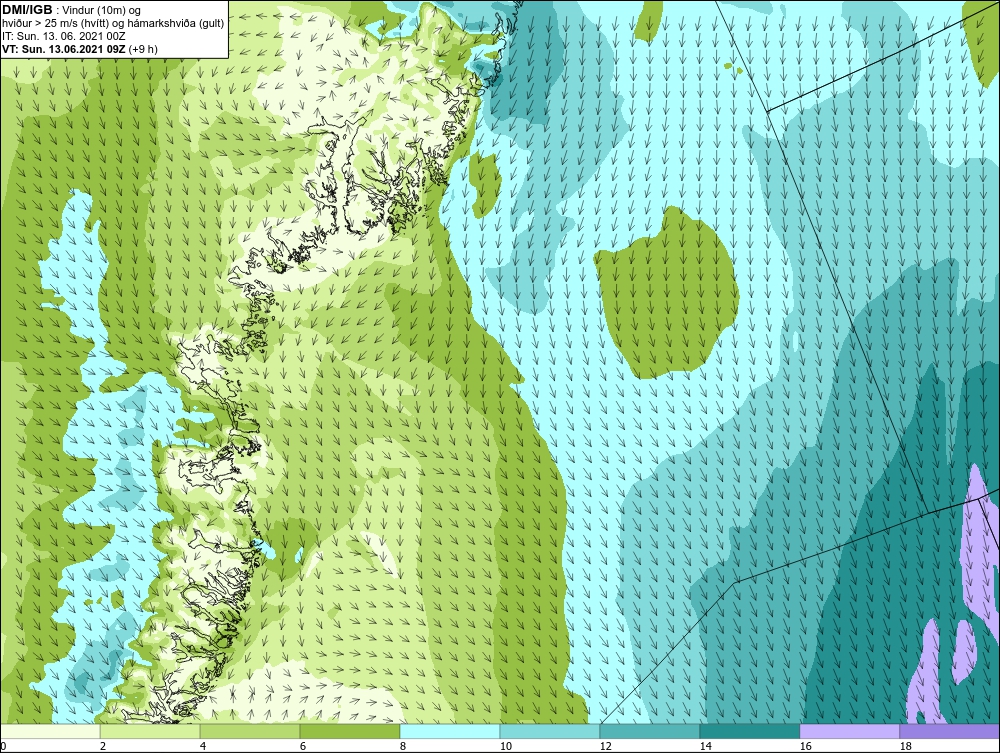Click the 4–6 m/s green legend swatch

[250, 731]
